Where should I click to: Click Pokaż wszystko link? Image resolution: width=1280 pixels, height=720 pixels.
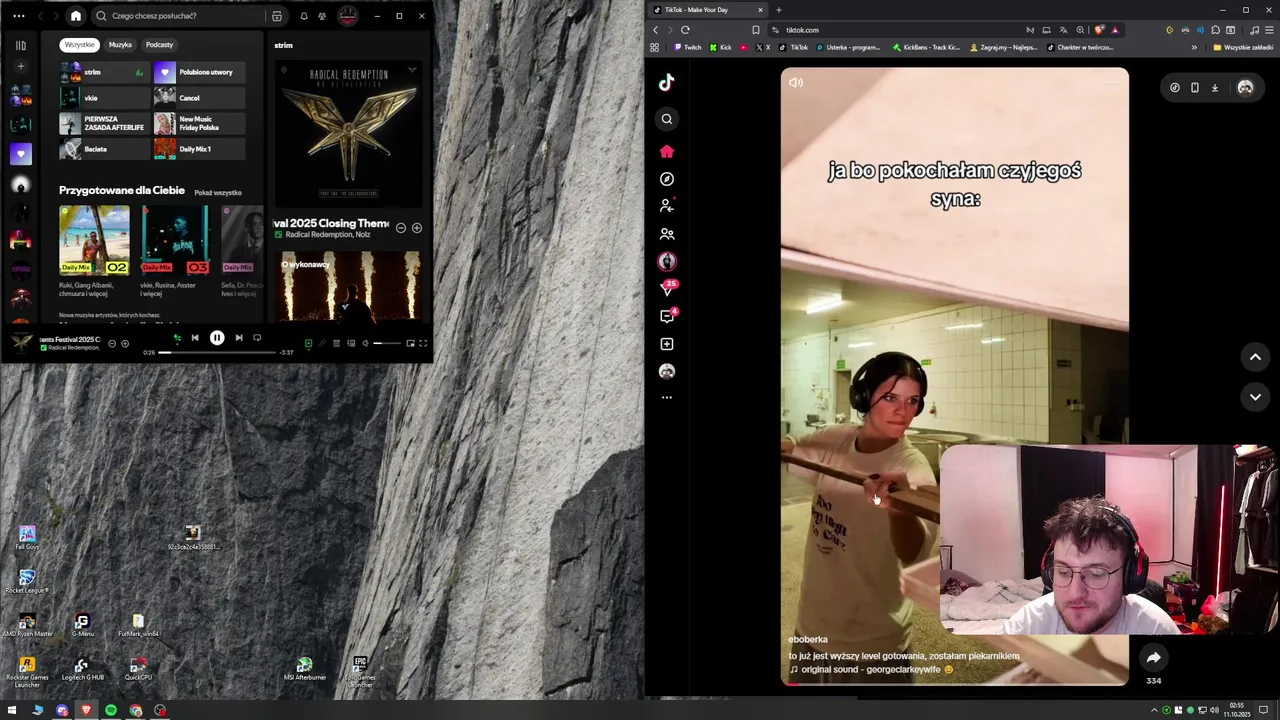(218, 193)
